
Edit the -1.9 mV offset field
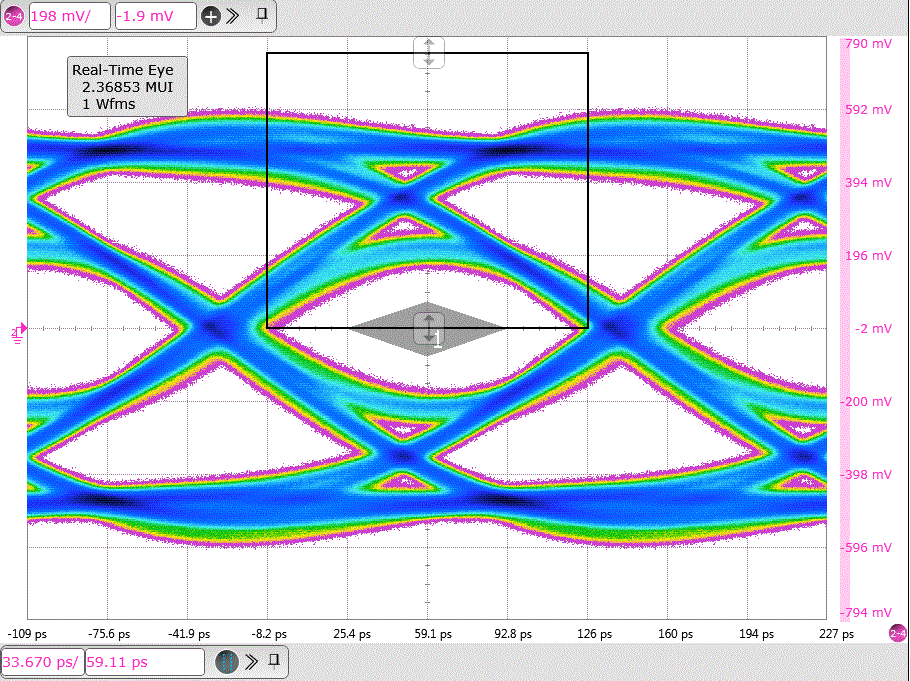point(155,16)
